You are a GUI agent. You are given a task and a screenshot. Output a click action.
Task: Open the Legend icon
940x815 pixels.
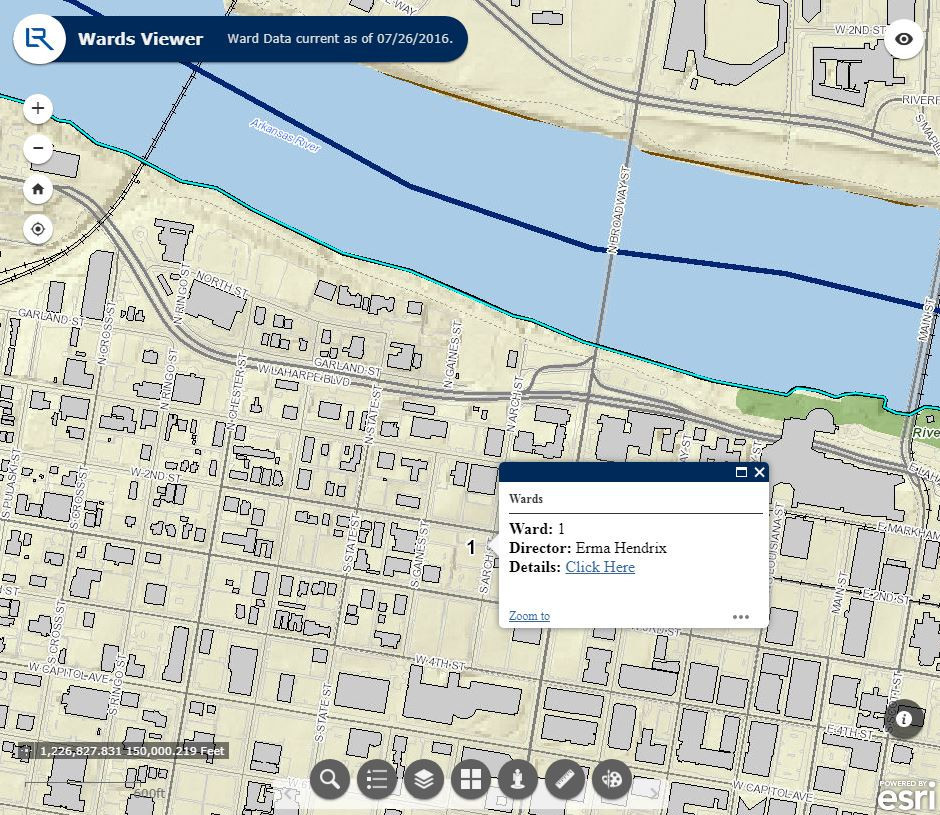click(376, 779)
